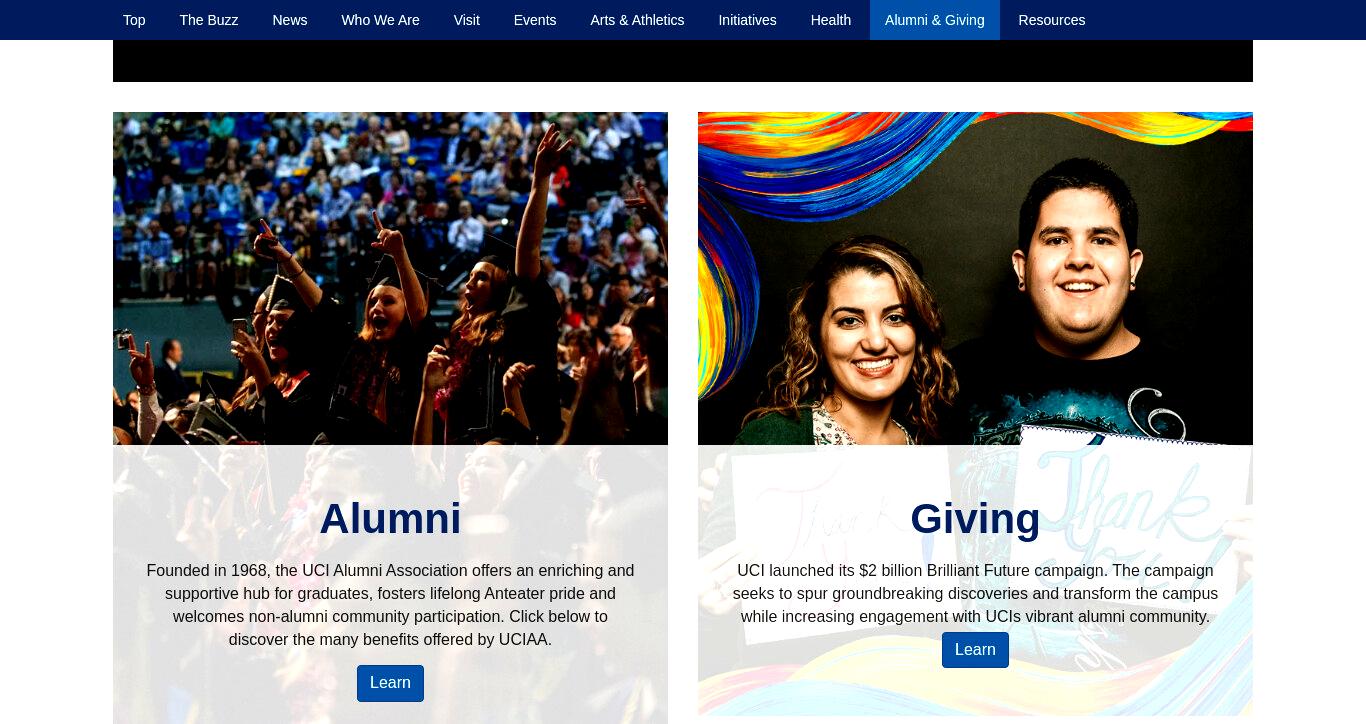The image size is (1366, 724).
Task: Open Who We Are section
Action: tap(380, 20)
